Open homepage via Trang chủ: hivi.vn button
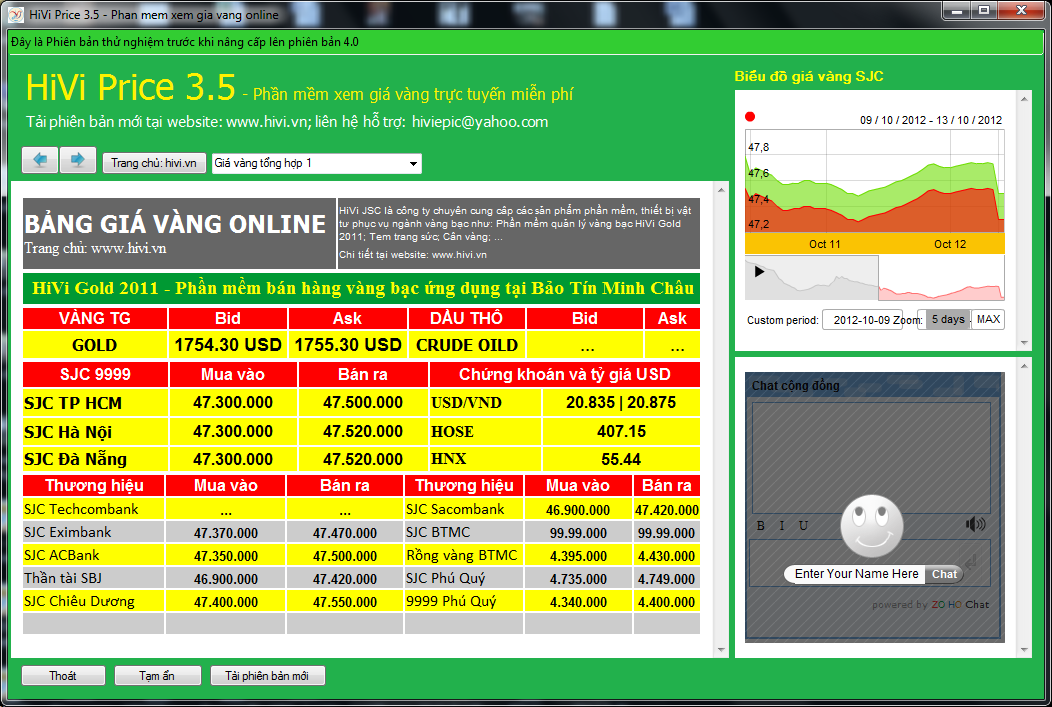 (x=154, y=163)
